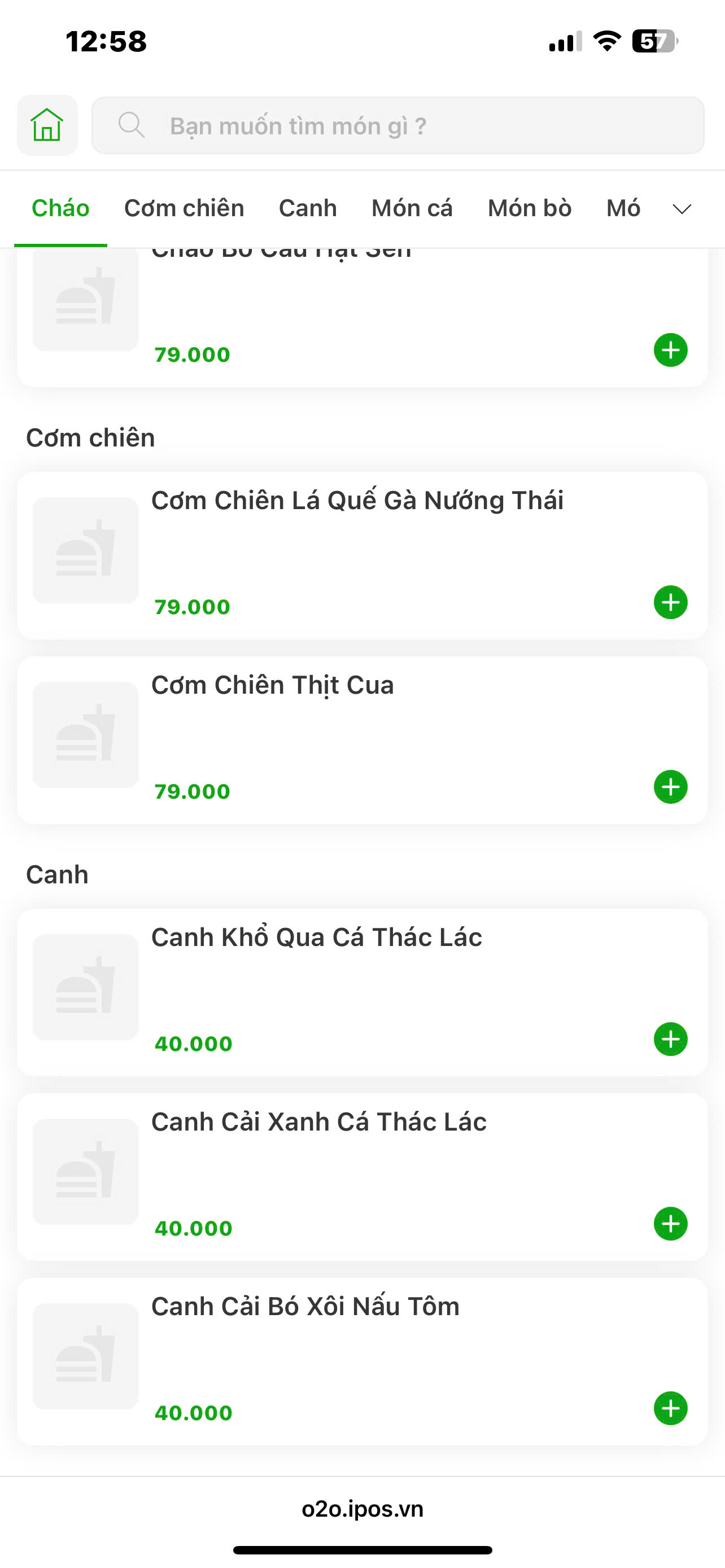Add Canh Cải Bó Xôi Nấu Tôm
The width and height of the screenshot is (725, 1568).
[670, 1408]
